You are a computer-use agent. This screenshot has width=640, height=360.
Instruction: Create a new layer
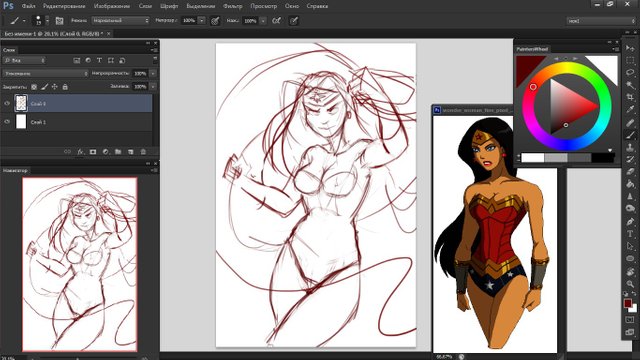[x=131, y=152]
